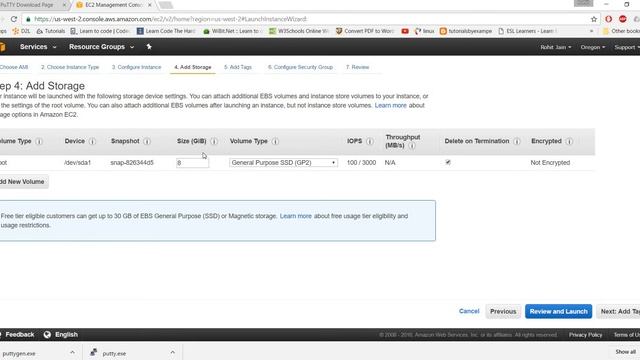The height and width of the screenshot is (360, 640).
Task: Show info icon under Throughput (MB/s)
Action: click(412, 146)
